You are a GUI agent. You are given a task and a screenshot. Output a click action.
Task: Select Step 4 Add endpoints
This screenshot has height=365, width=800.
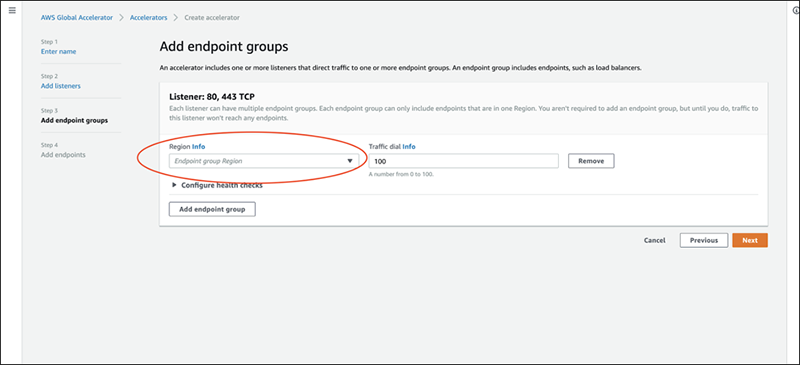(x=63, y=155)
